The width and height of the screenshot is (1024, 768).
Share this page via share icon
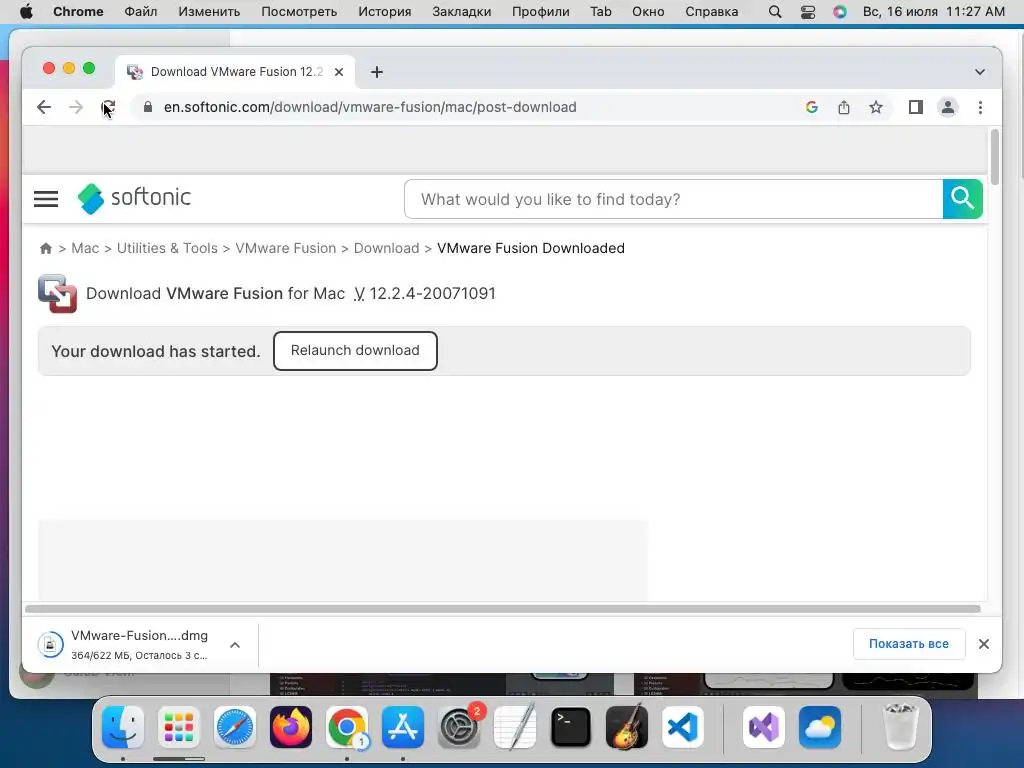point(844,107)
